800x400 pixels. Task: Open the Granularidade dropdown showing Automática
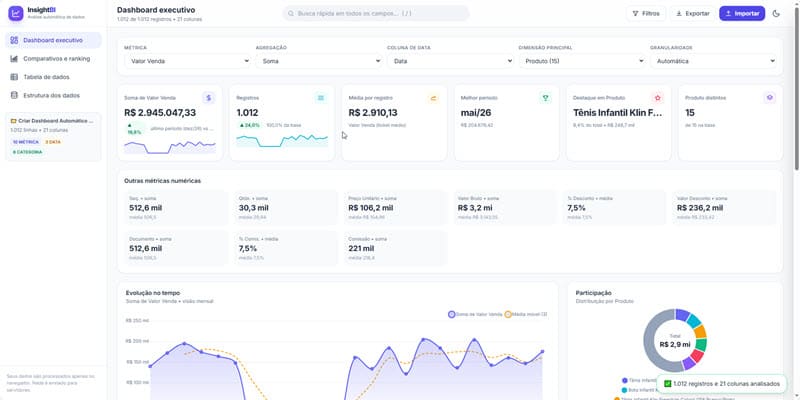point(713,61)
